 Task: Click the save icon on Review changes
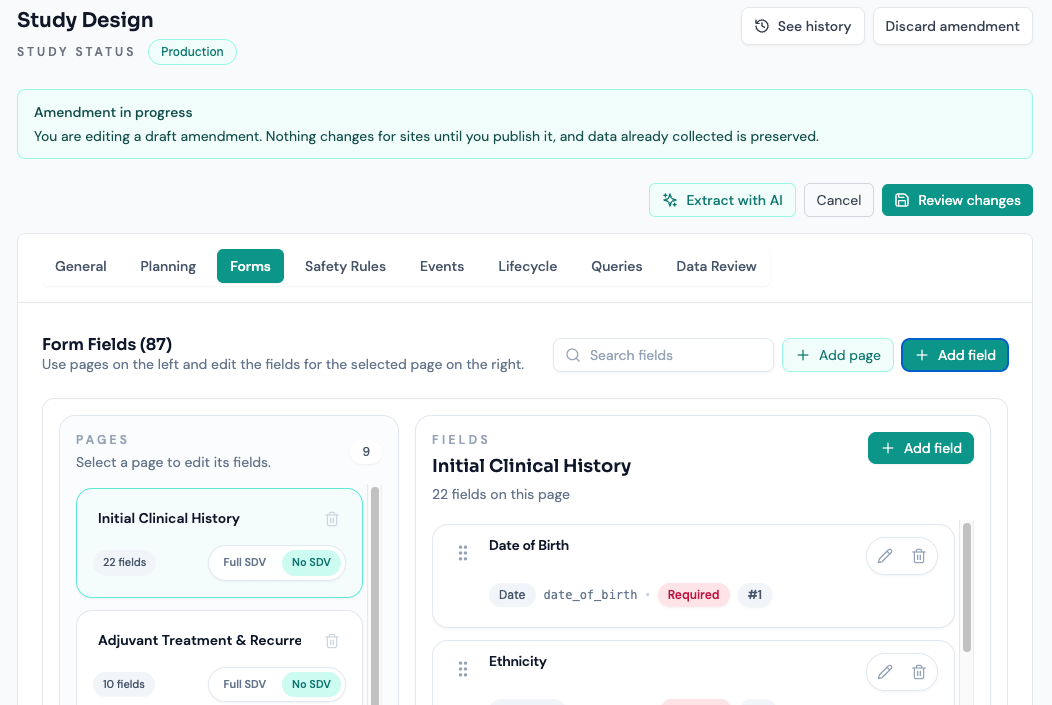[x=902, y=200]
